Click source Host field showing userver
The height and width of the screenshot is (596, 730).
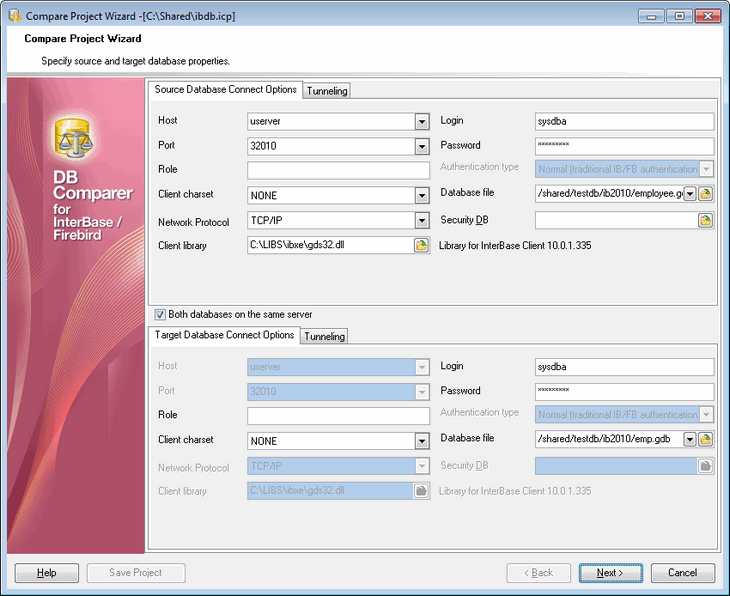tap(331, 122)
